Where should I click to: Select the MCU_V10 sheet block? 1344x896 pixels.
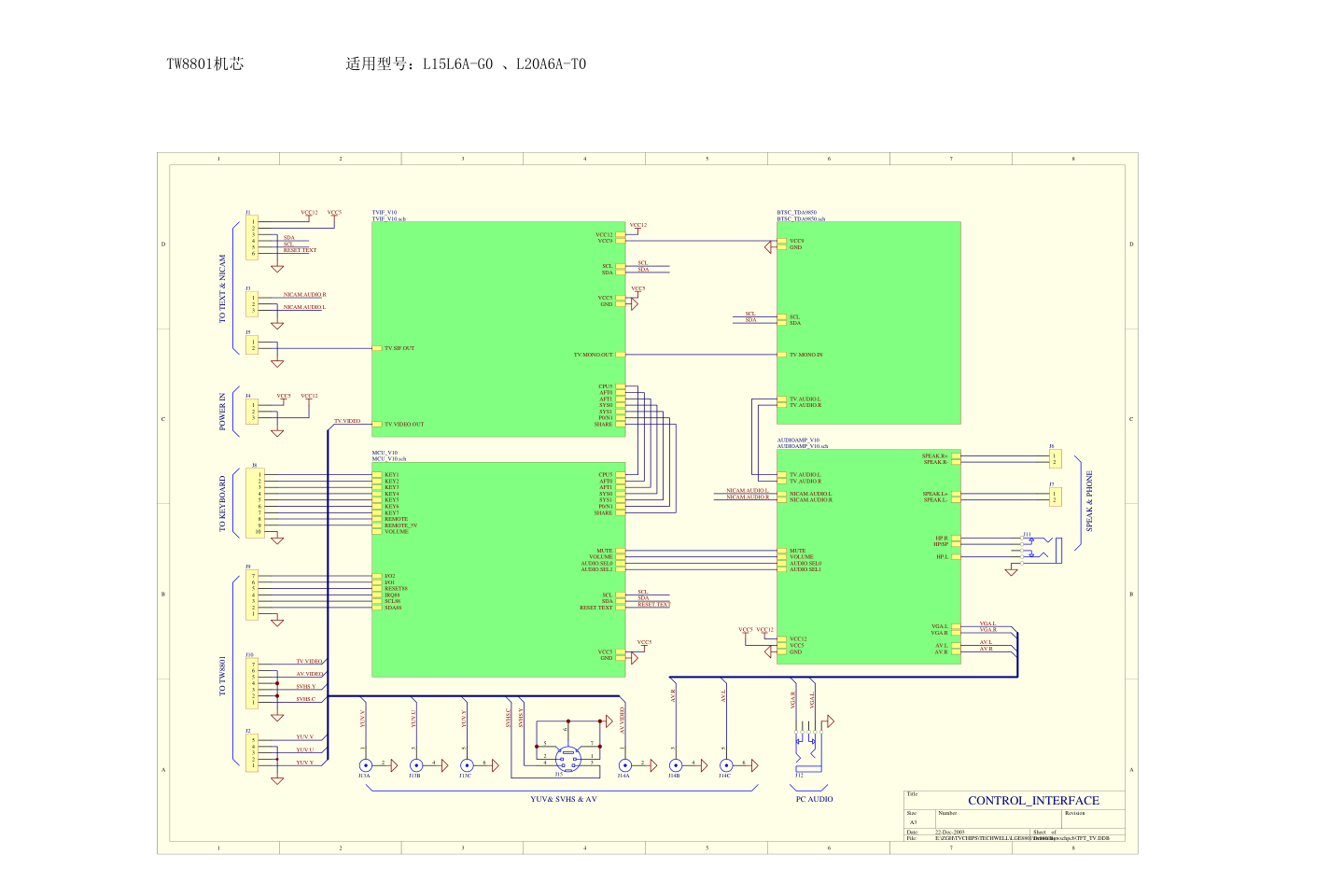coord(498,569)
